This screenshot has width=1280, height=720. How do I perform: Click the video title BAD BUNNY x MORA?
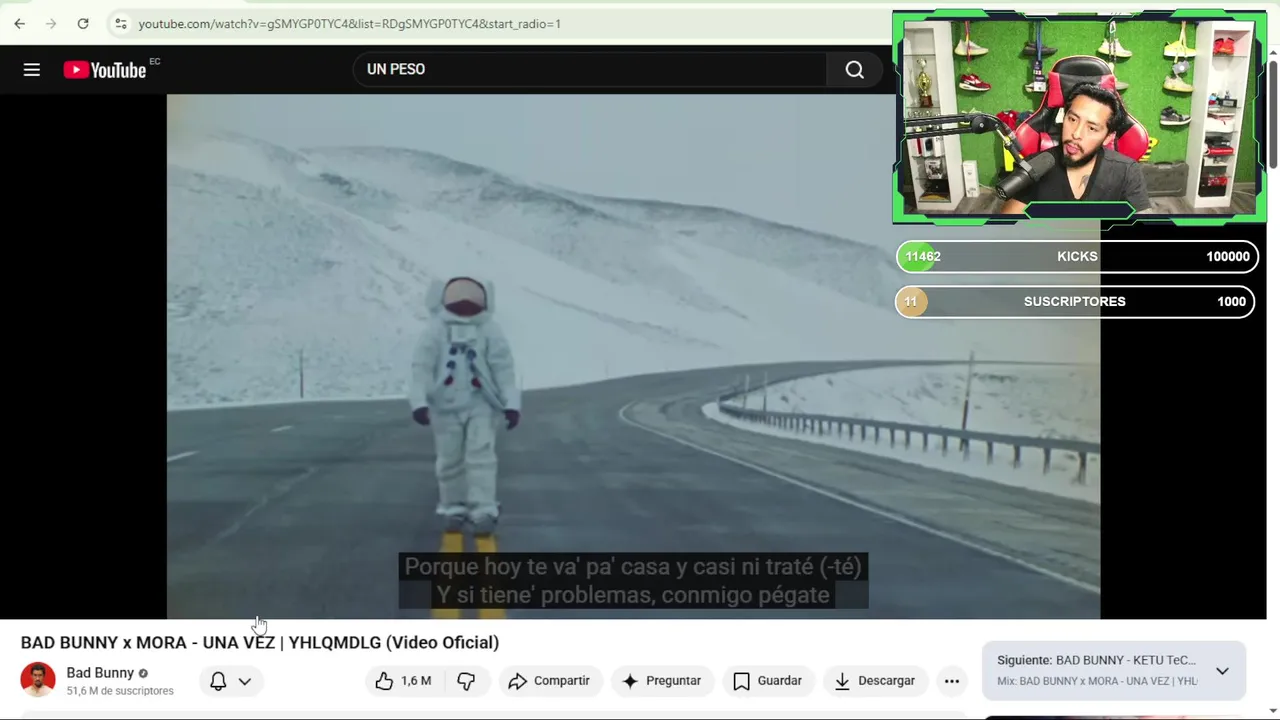(260, 642)
